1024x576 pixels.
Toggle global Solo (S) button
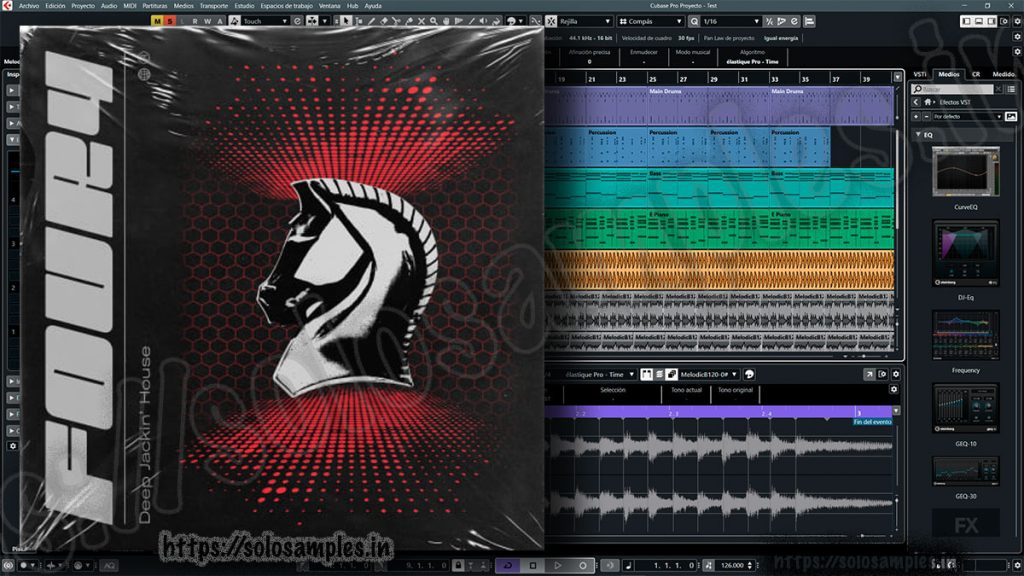pyautogui.click(x=170, y=21)
